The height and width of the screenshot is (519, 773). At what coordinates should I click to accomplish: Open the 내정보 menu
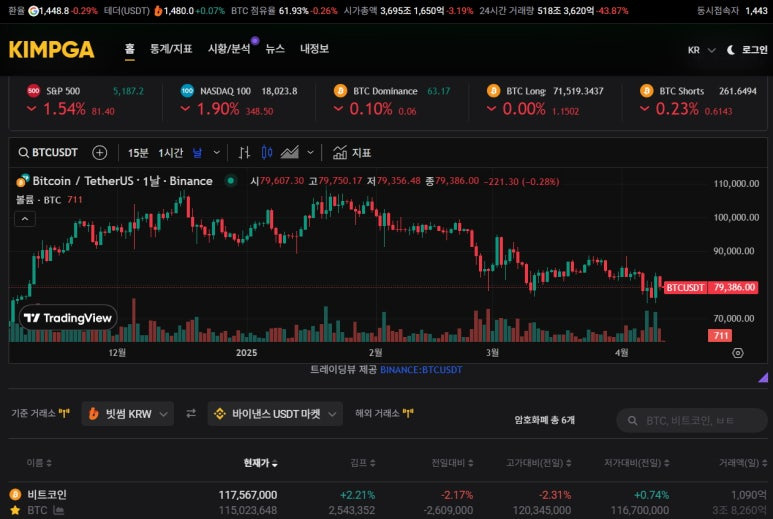[x=314, y=49]
